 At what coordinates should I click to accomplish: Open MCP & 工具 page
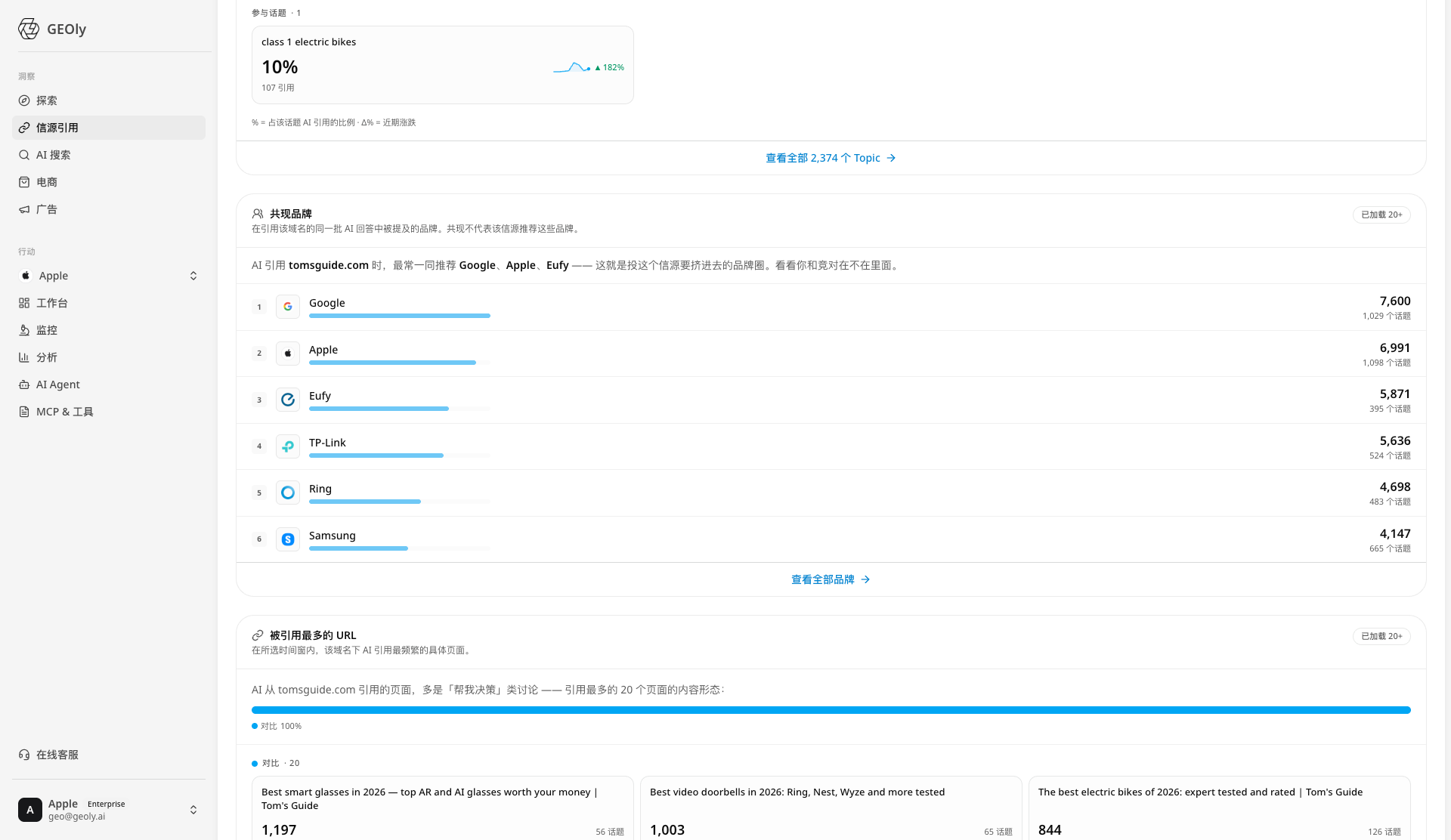point(109,412)
